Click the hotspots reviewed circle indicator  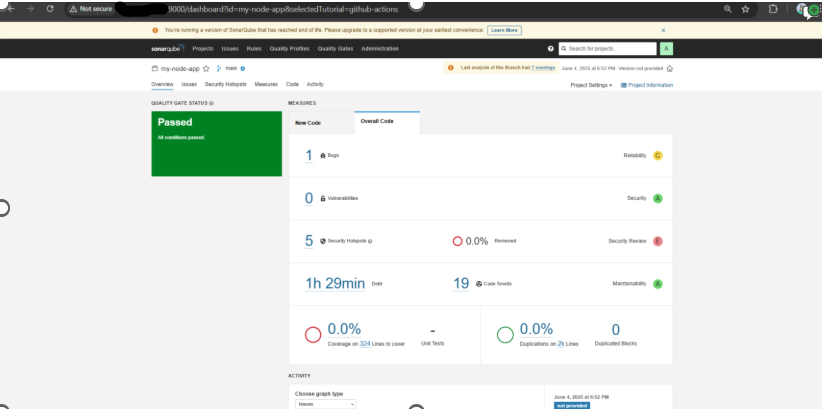point(457,241)
